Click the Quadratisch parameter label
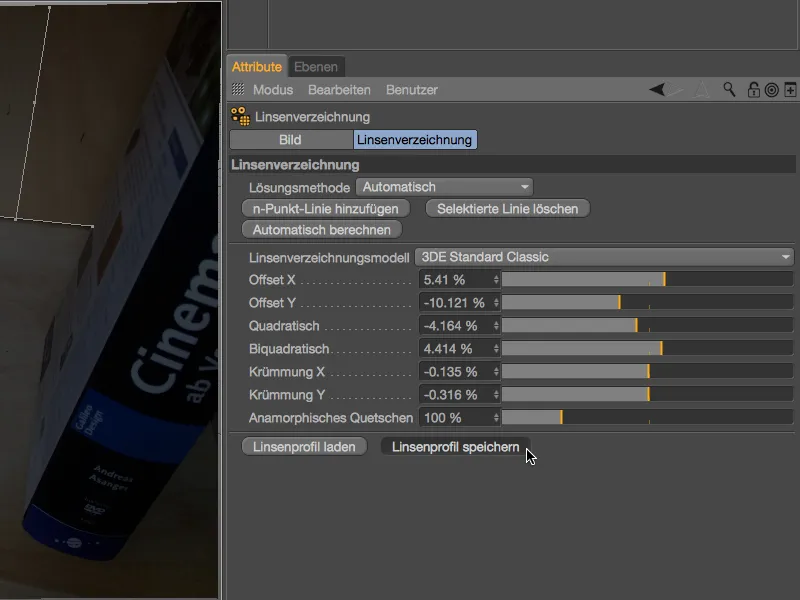Screen dimensions: 800x600 pos(284,326)
